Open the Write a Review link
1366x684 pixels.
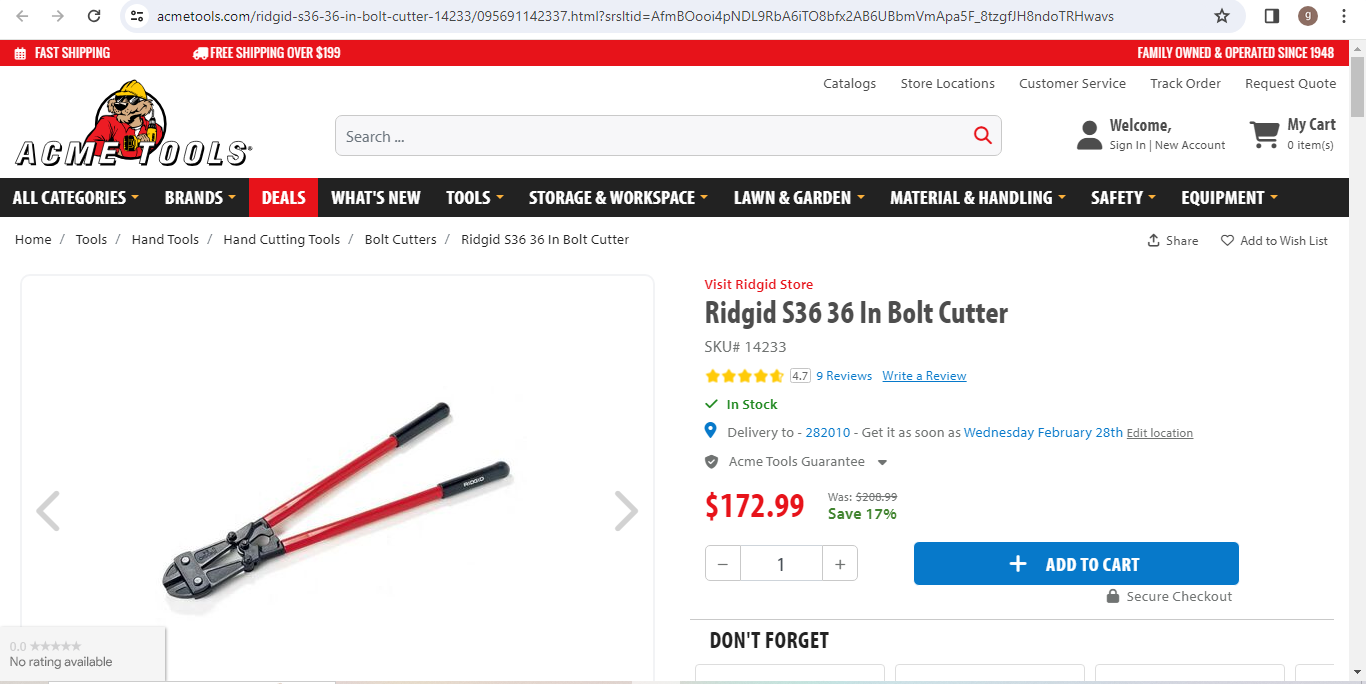[x=924, y=376]
